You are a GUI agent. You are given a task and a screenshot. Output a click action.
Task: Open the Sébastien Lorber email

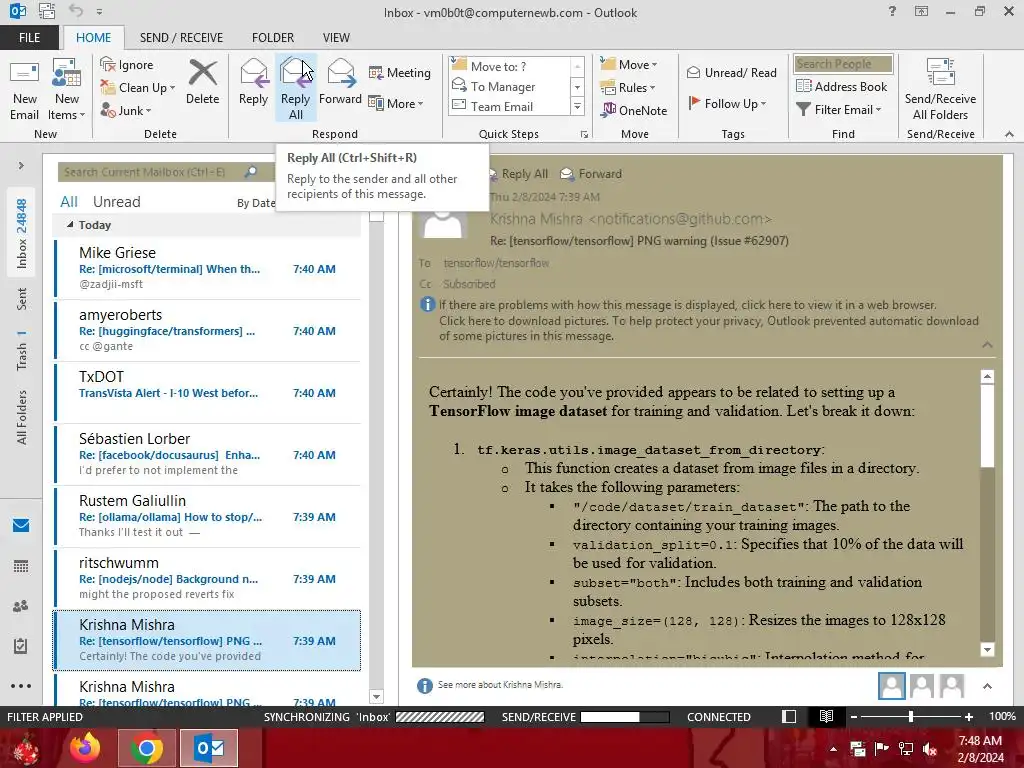point(207,454)
